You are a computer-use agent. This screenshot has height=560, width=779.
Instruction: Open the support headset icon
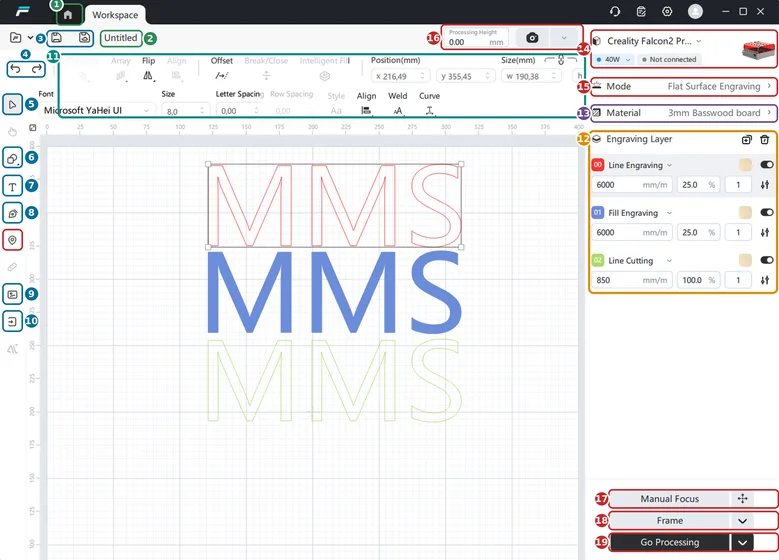(615, 11)
